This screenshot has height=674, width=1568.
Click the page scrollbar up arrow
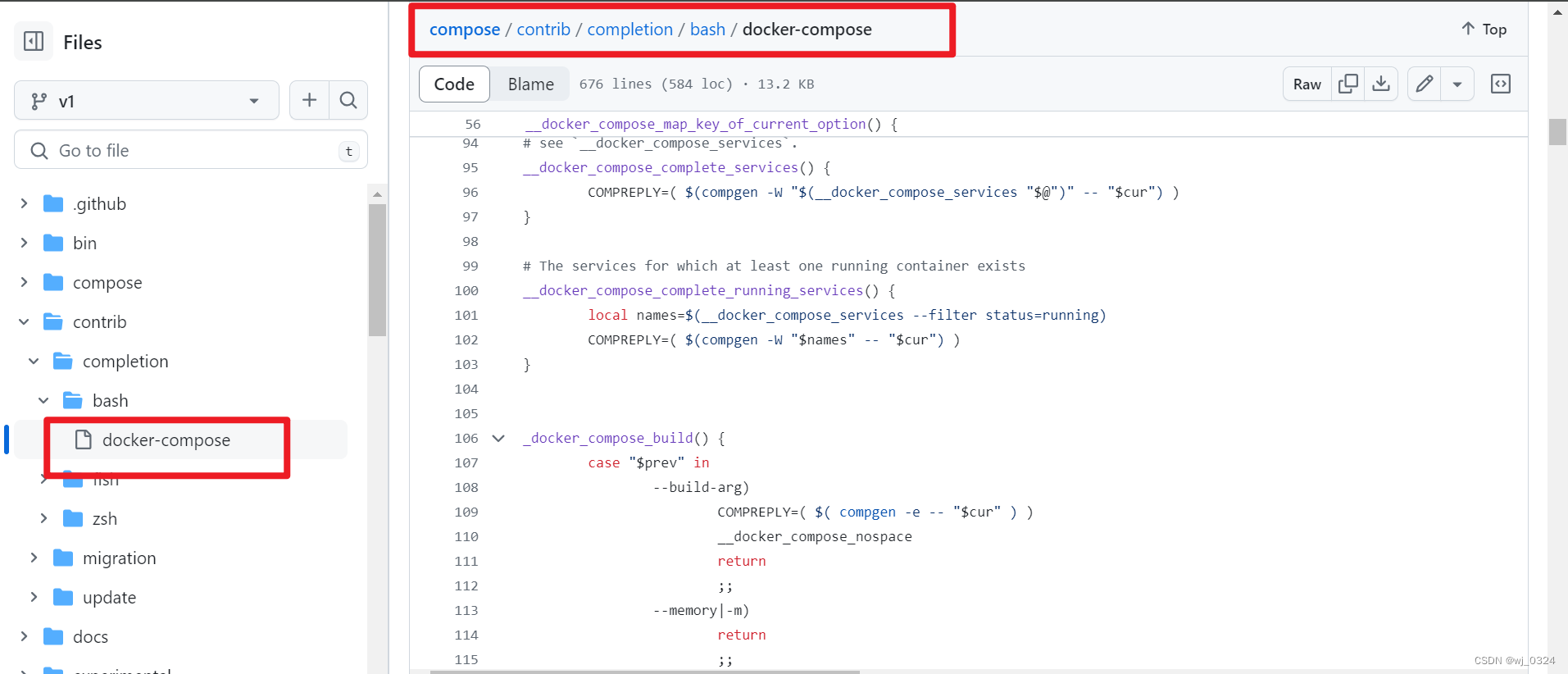[x=1557, y=11]
